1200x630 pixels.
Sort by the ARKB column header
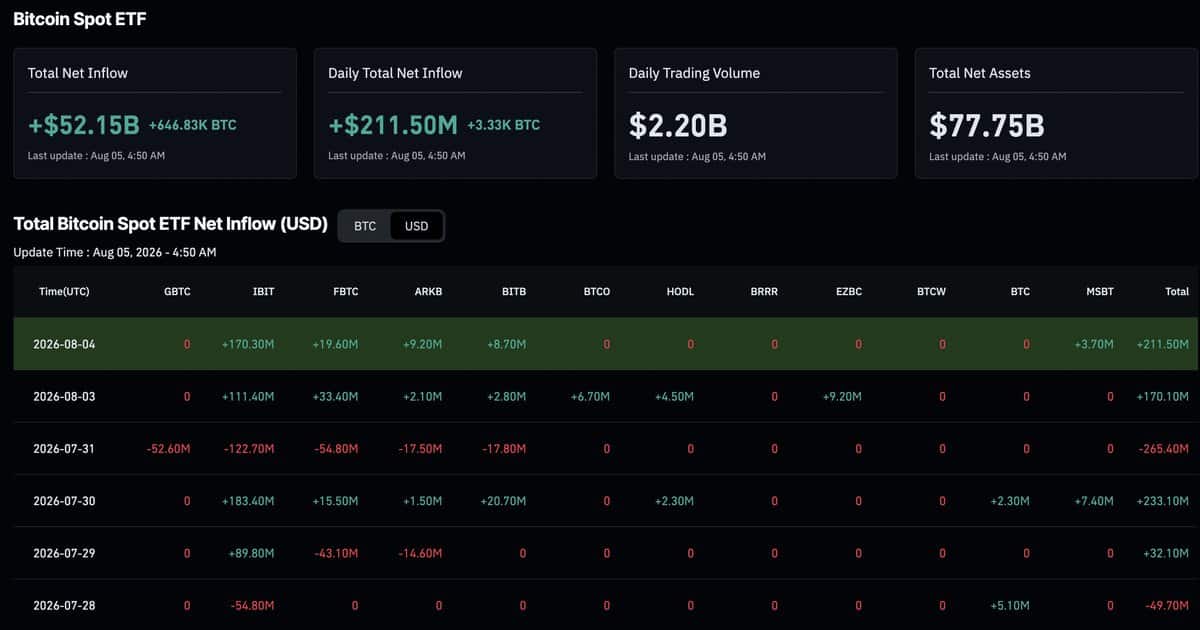(x=428, y=292)
